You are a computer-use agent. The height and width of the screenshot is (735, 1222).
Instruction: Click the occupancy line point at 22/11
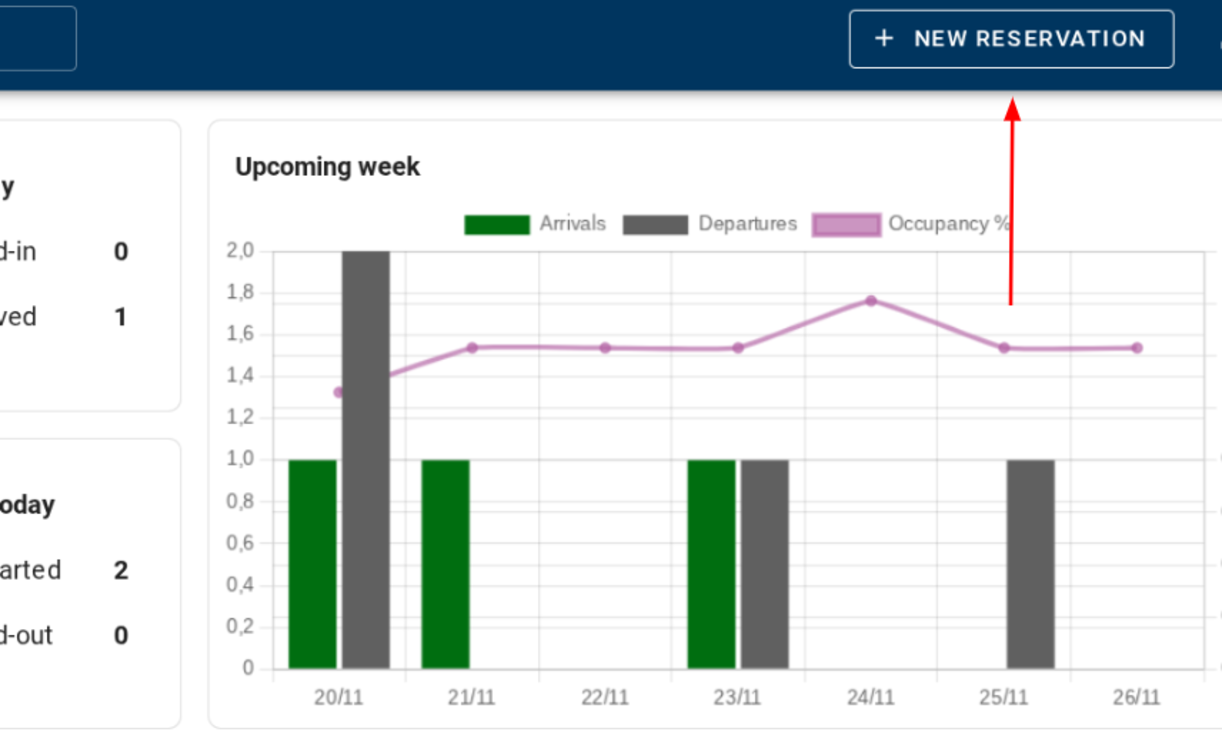[x=605, y=348]
